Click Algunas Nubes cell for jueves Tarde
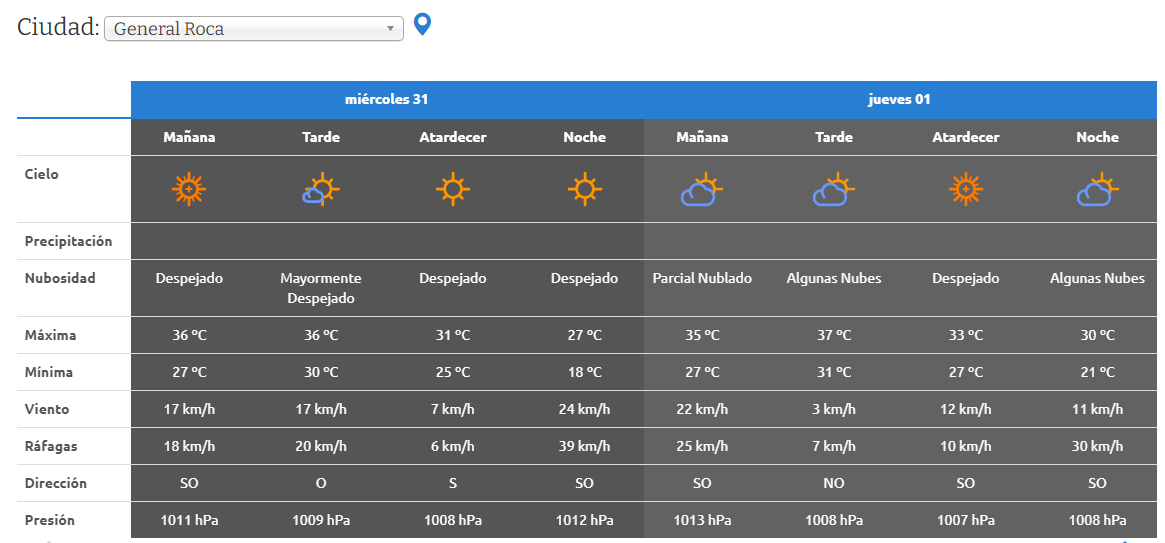Screen dimensions: 1165x543 tap(834, 279)
